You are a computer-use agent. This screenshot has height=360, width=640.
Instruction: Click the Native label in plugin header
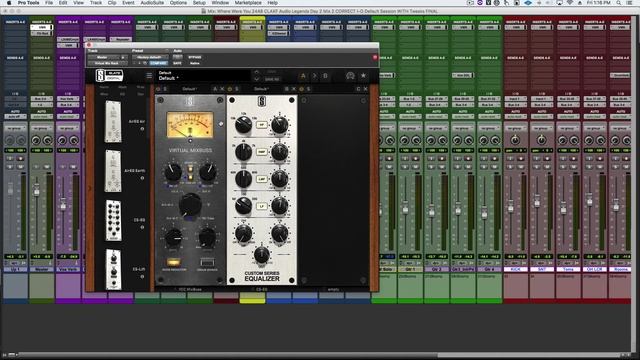tap(195, 63)
